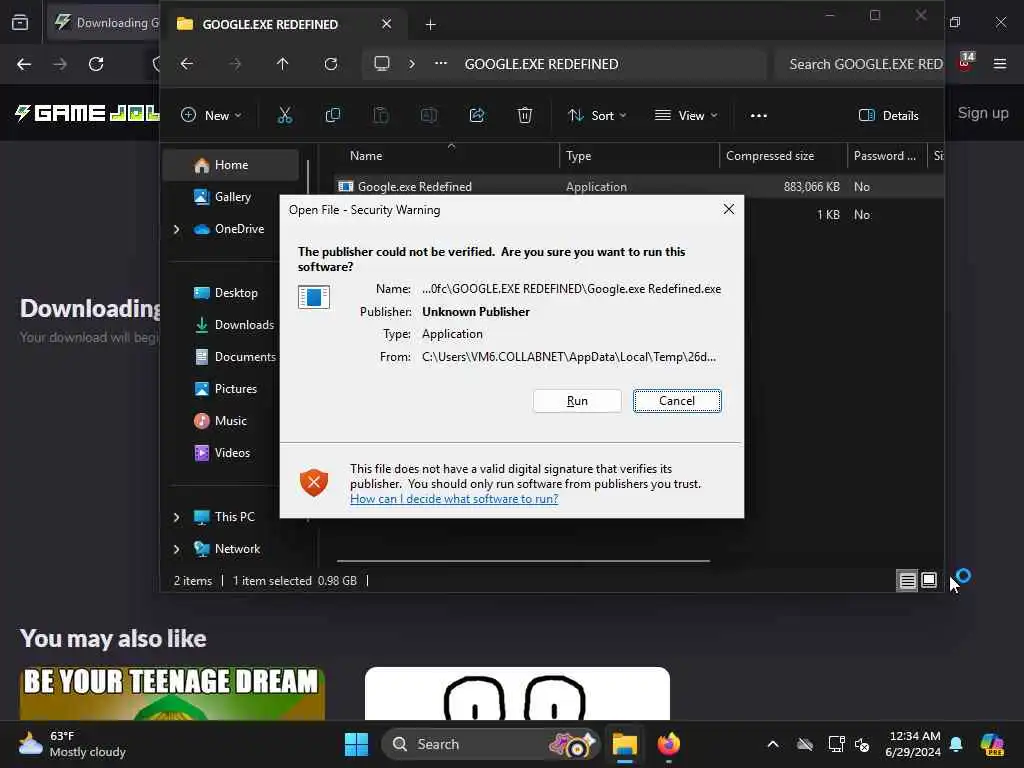Open the New dropdown in Explorer
1024x768 pixels.
211,116
